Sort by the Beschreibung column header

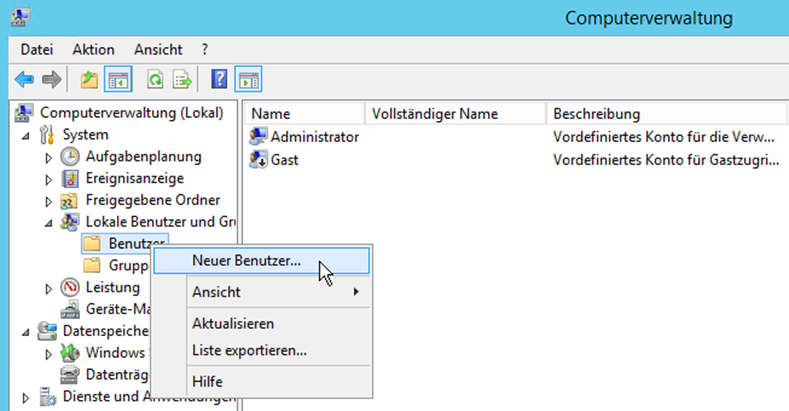click(596, 113)
